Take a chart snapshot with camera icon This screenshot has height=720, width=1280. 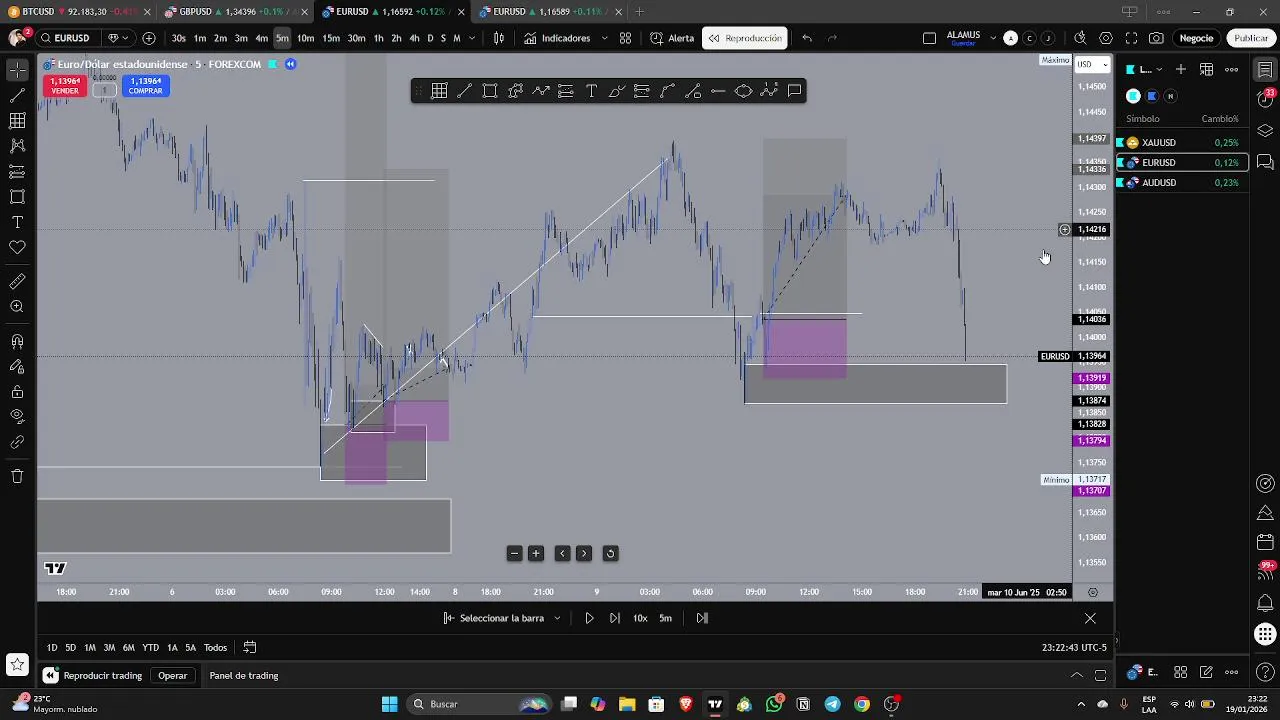point(1156,38)
